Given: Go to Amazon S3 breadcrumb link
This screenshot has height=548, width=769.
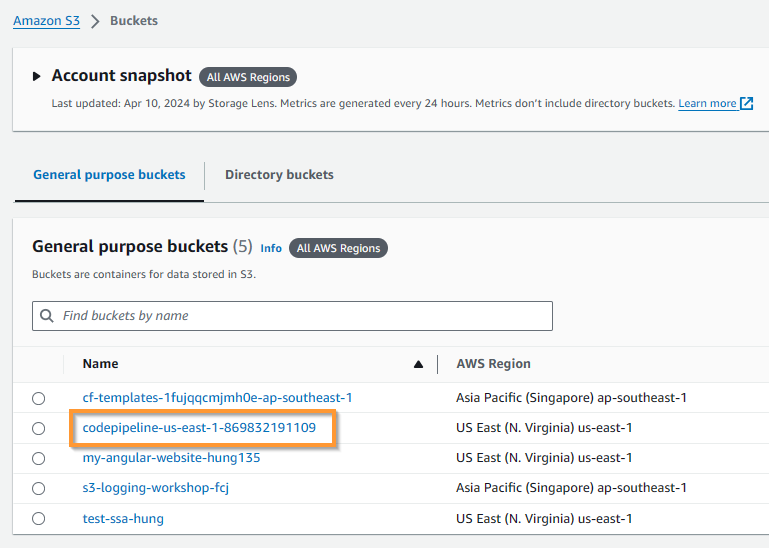Looking at the screenshot, I should pos(47,21).
